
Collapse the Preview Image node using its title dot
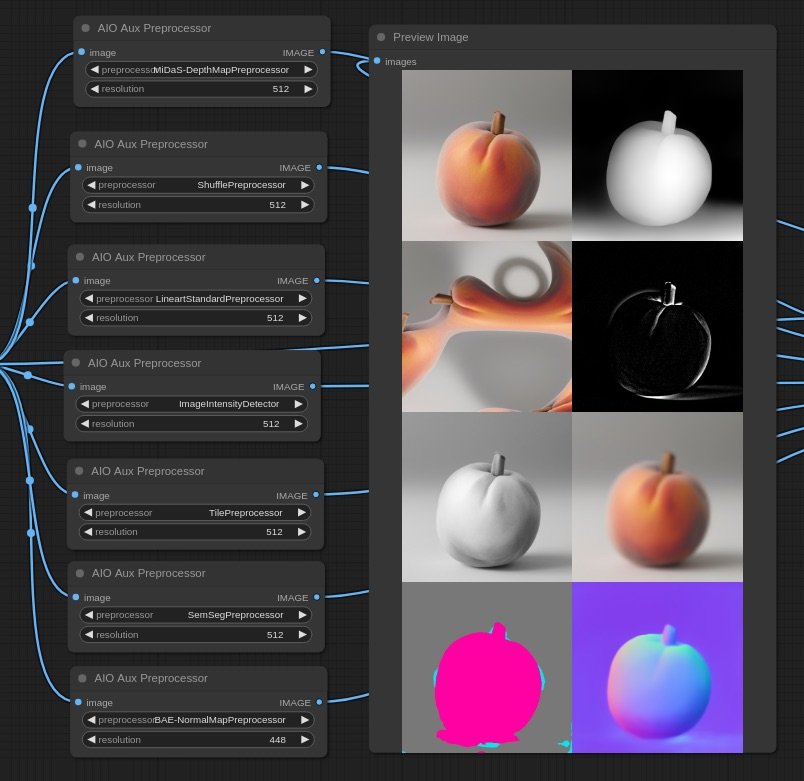380,36
